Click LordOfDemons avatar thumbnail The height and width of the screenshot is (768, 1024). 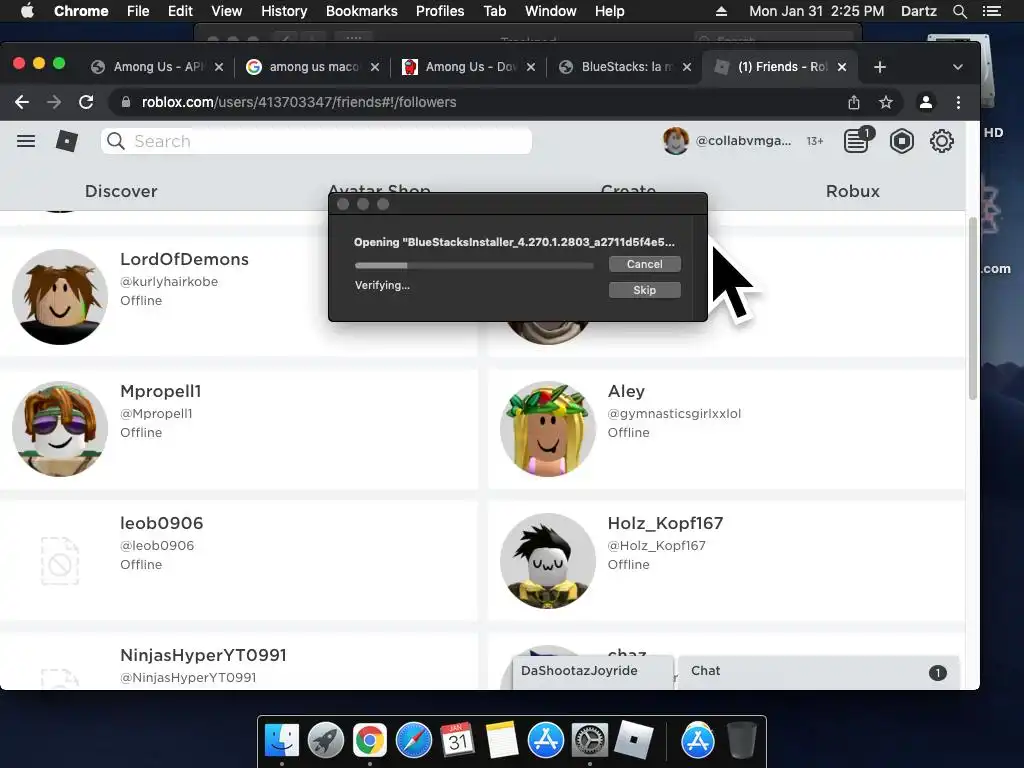60,296
